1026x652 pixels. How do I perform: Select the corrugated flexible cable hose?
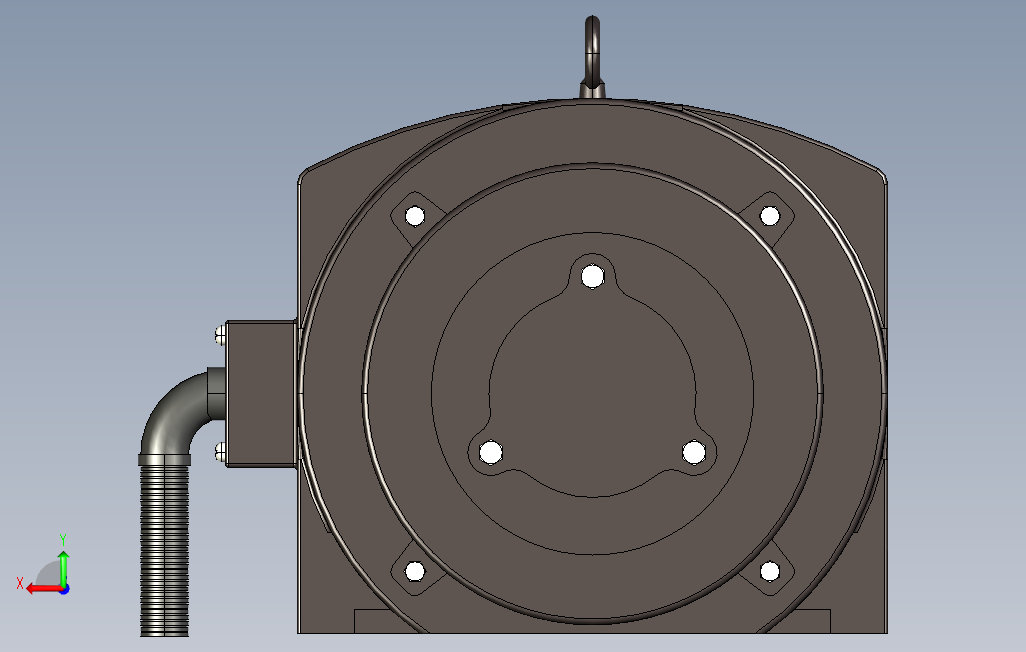(164, 550)
